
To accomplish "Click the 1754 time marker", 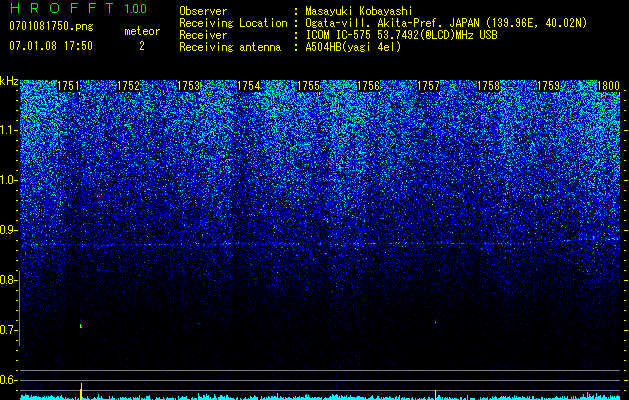I will (x=249, y=86).
